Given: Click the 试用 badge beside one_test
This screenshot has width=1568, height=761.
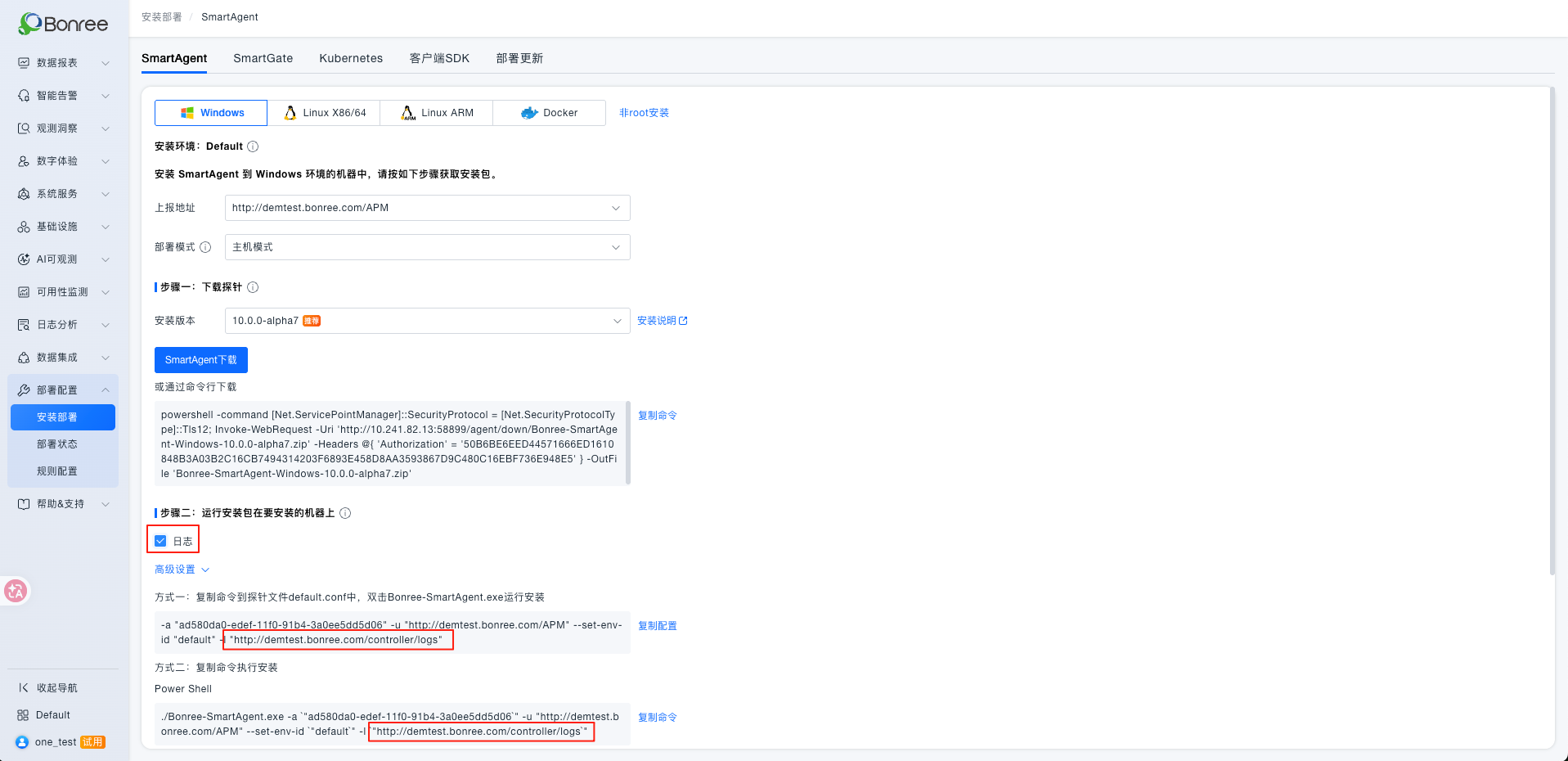Looking at the screenshot, I should pos(93,742).
